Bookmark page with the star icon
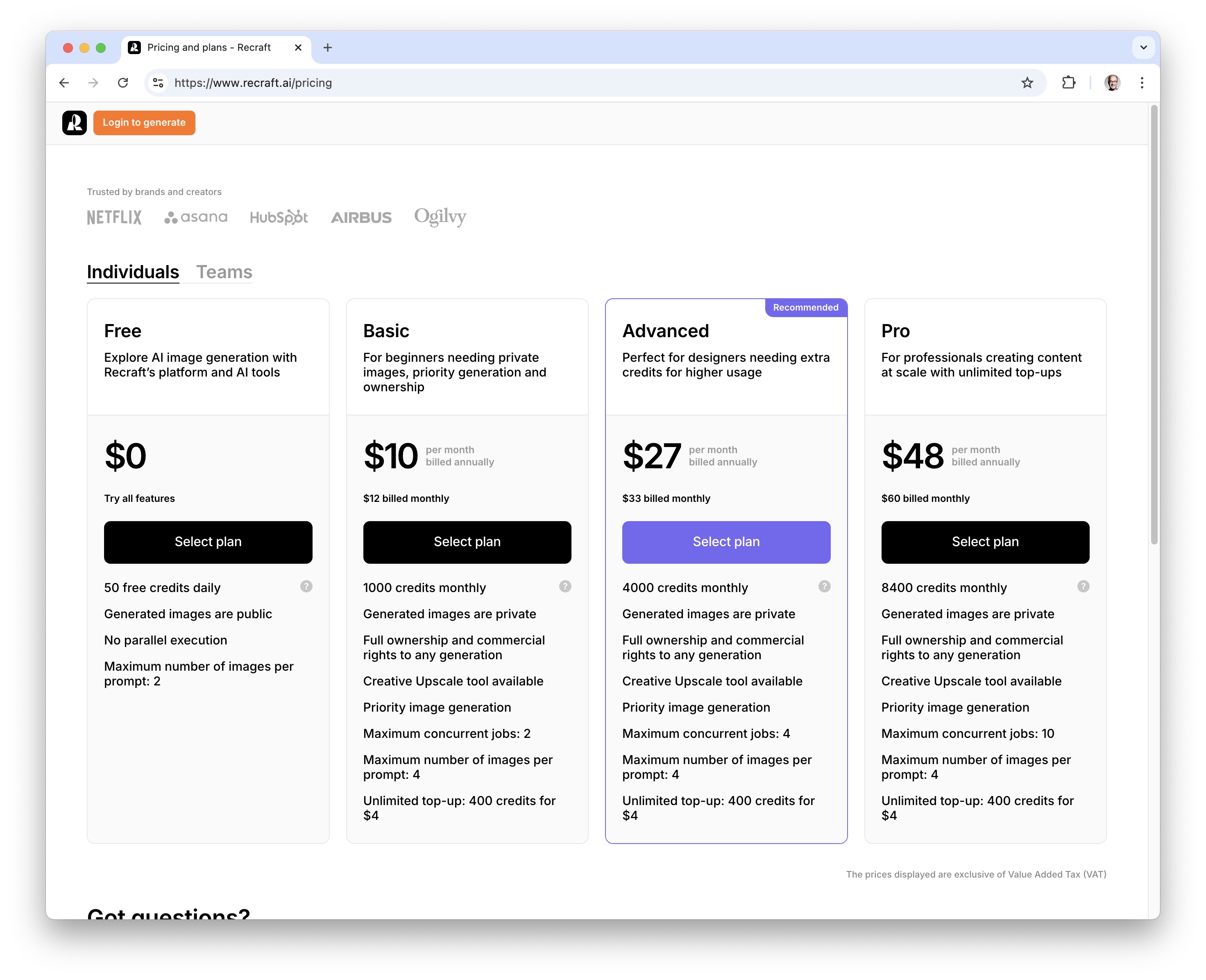 [1027, 83]
